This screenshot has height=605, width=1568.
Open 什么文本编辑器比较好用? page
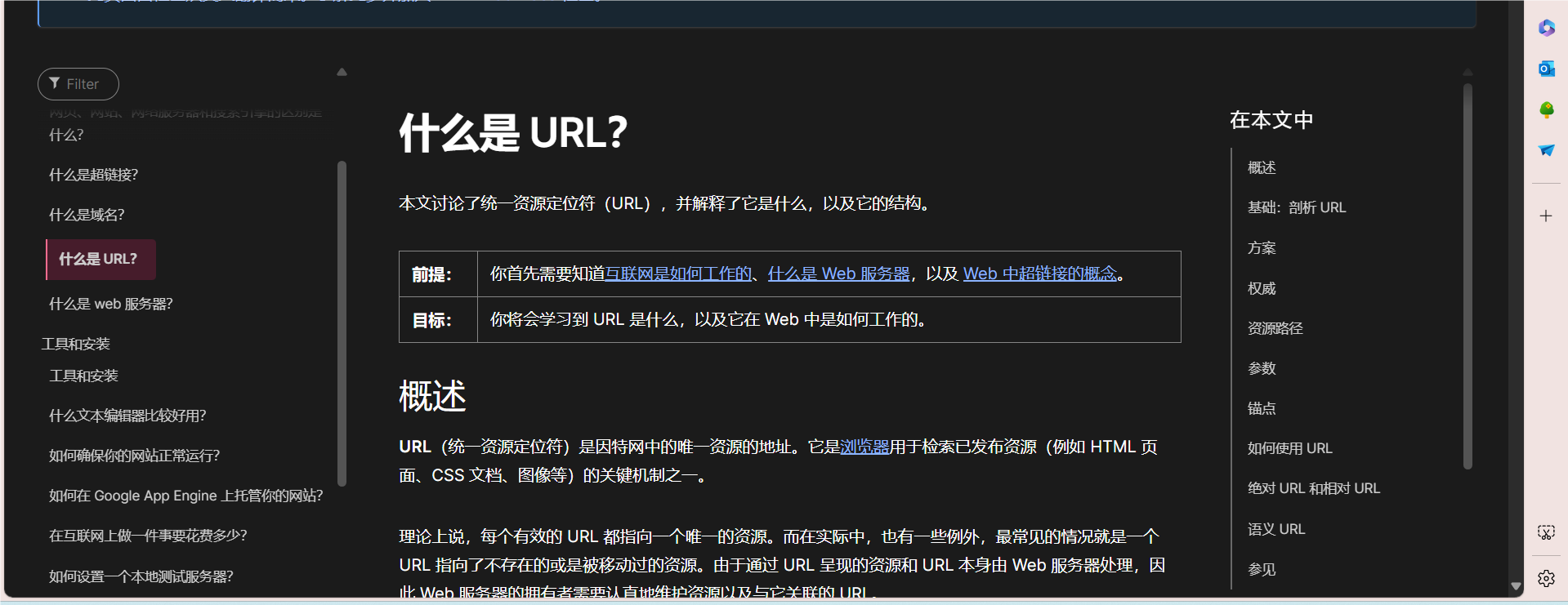coord(127,416)
